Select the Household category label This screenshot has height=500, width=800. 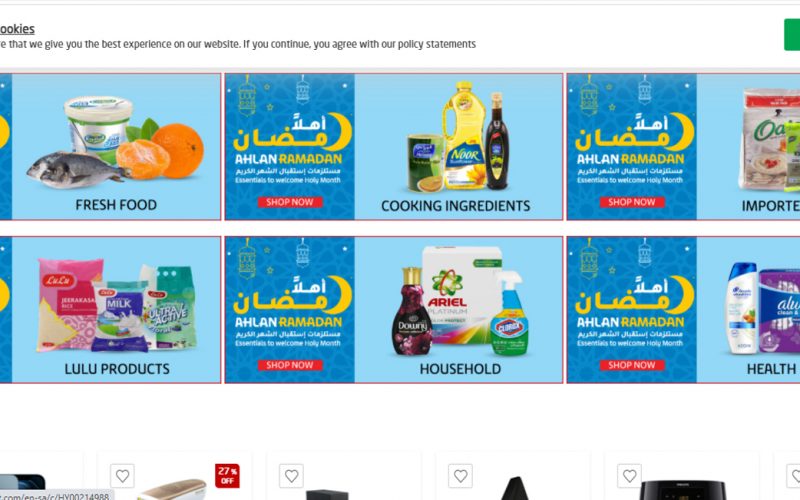(460, 369)
